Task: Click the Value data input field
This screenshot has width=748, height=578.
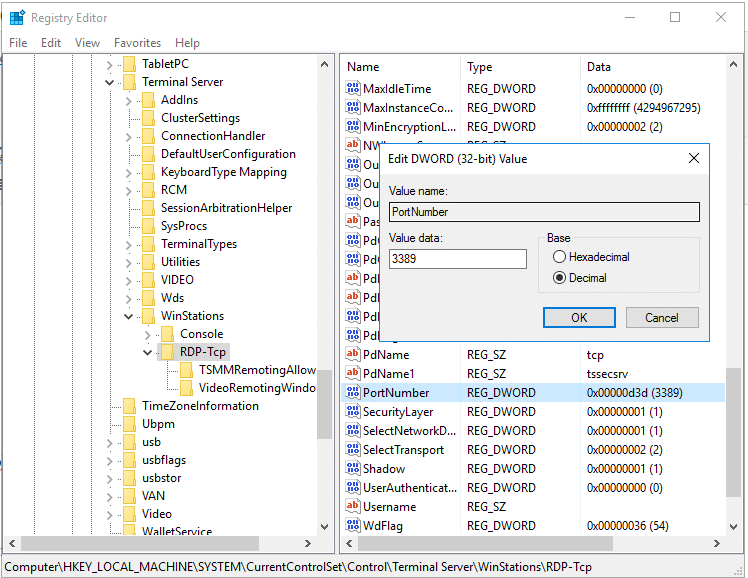Action: click(x=457, y=259)
